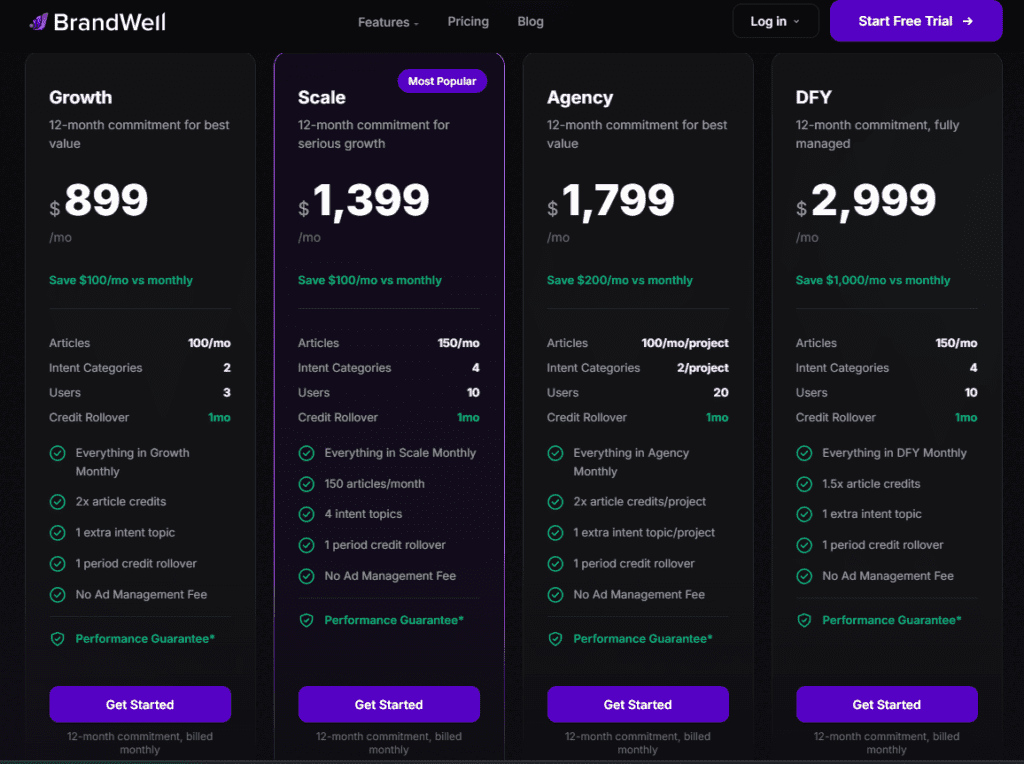The image size is (1024, 764).
Task: Click check circle next to Everything in DFY Monthly
Action: (x=804, y=453)
